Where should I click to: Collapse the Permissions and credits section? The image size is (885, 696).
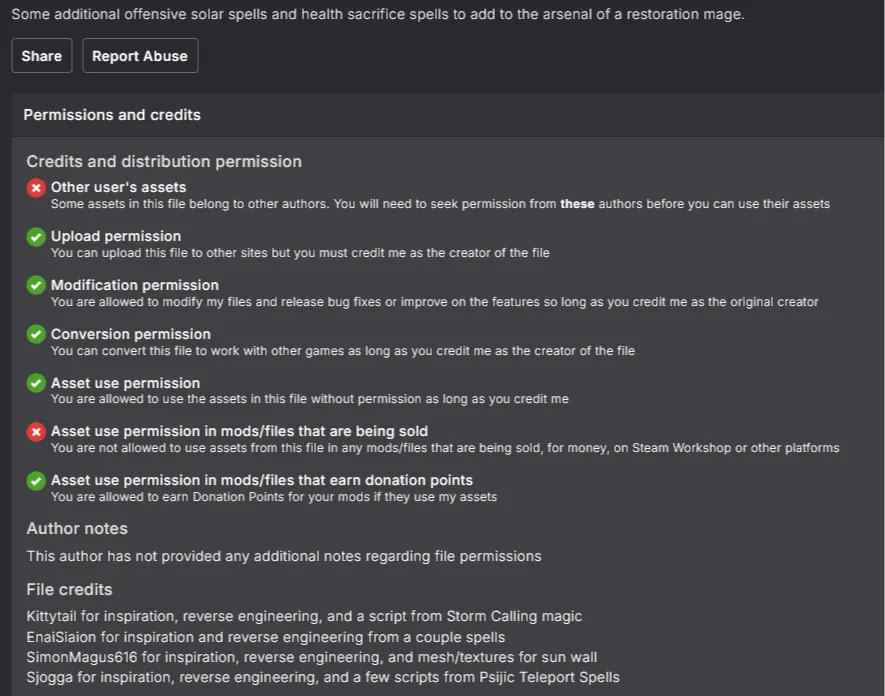click(x=448, y=115)
